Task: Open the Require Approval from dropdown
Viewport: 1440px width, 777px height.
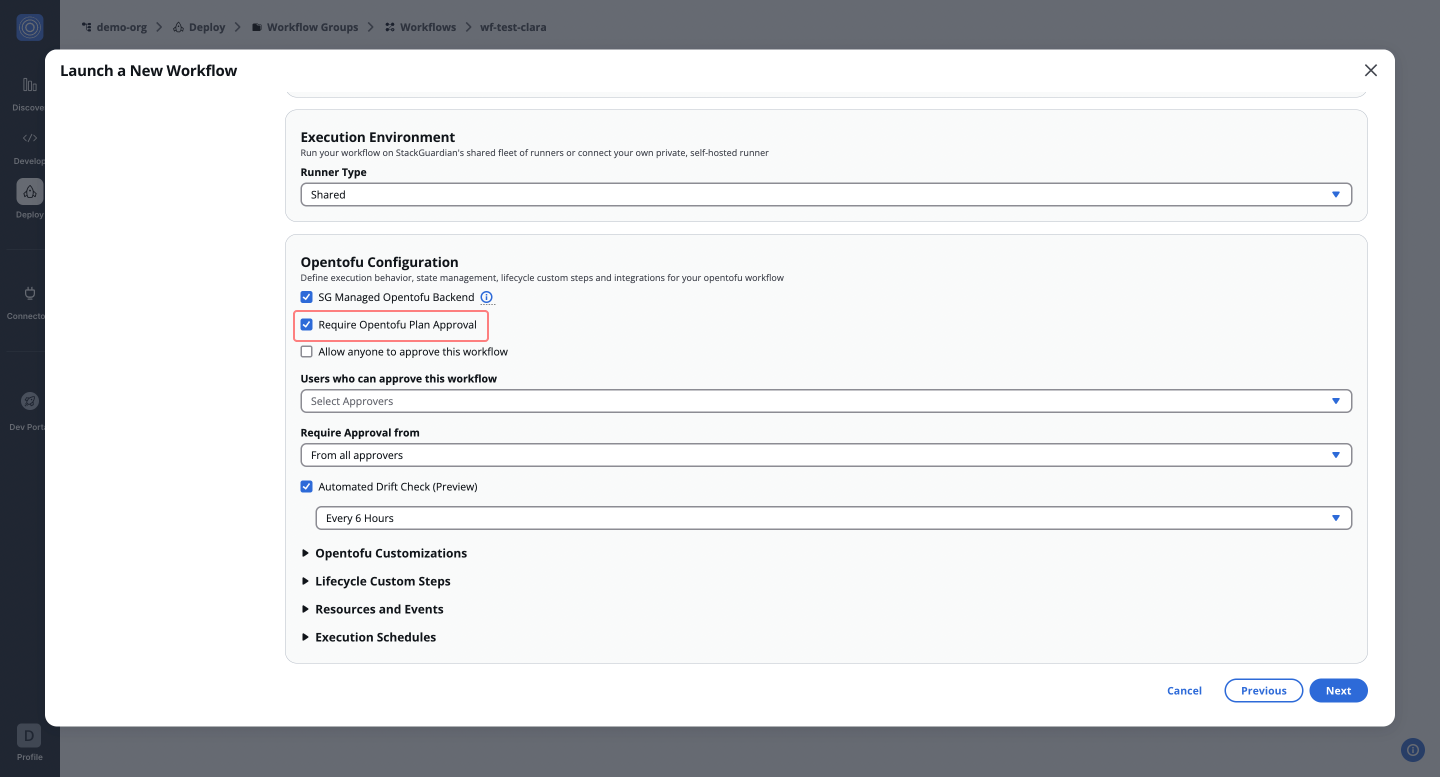Action: pos(826,455)
